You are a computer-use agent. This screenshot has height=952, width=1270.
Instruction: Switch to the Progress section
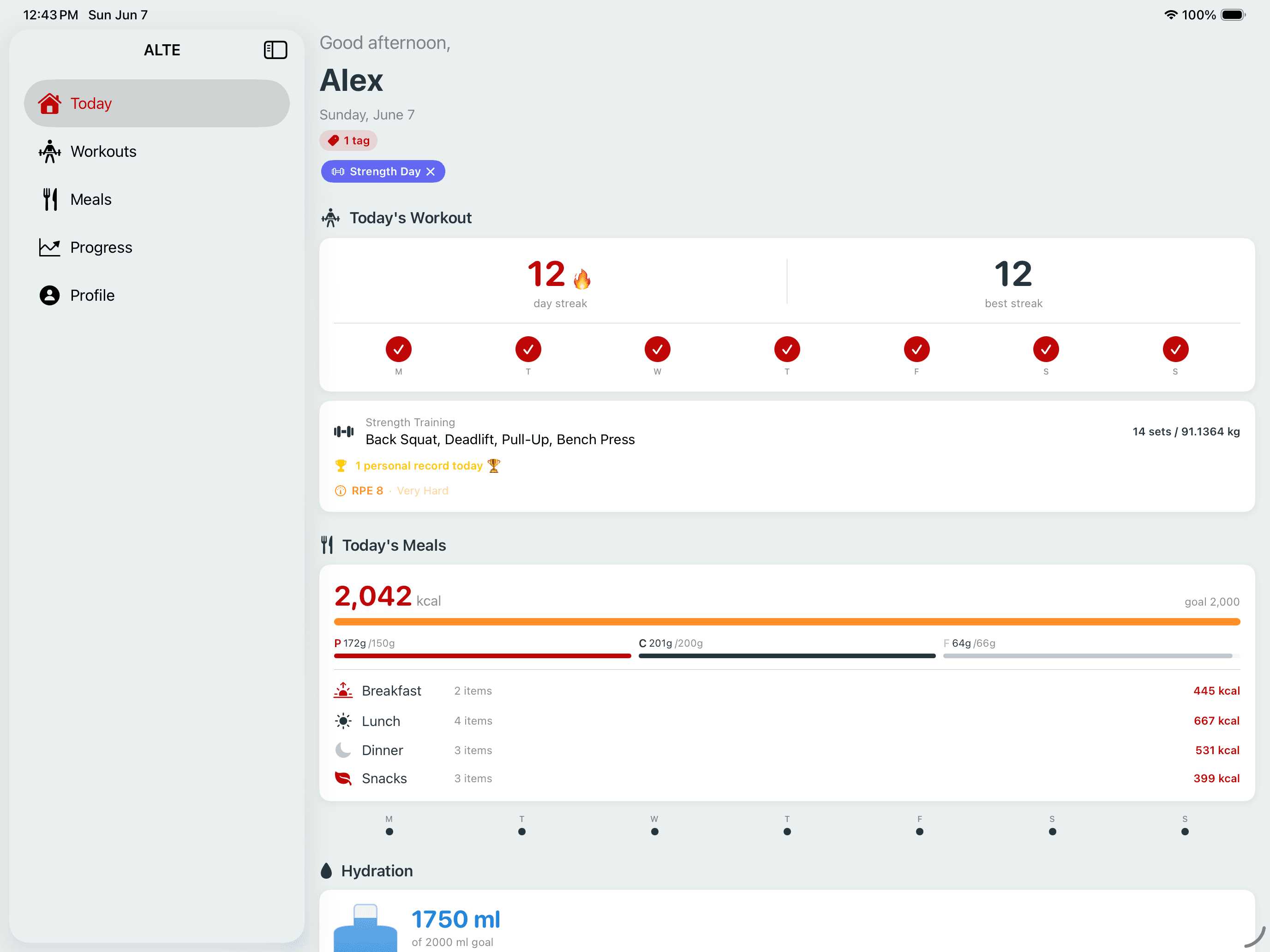click(156, 247)
